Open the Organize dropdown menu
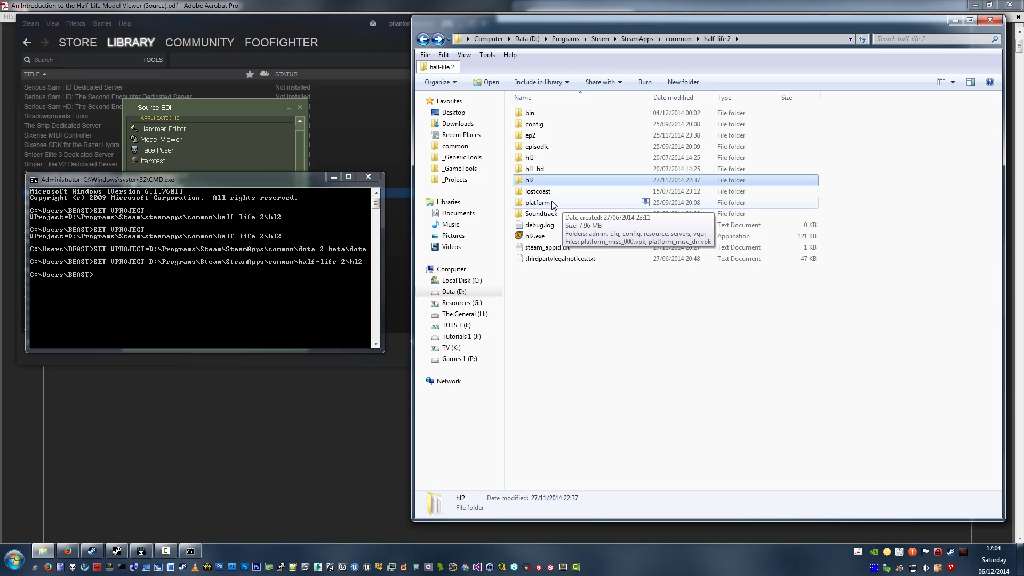Viewport: 1024px width, 576px height. pyautogui.click(x=440, y=82)
